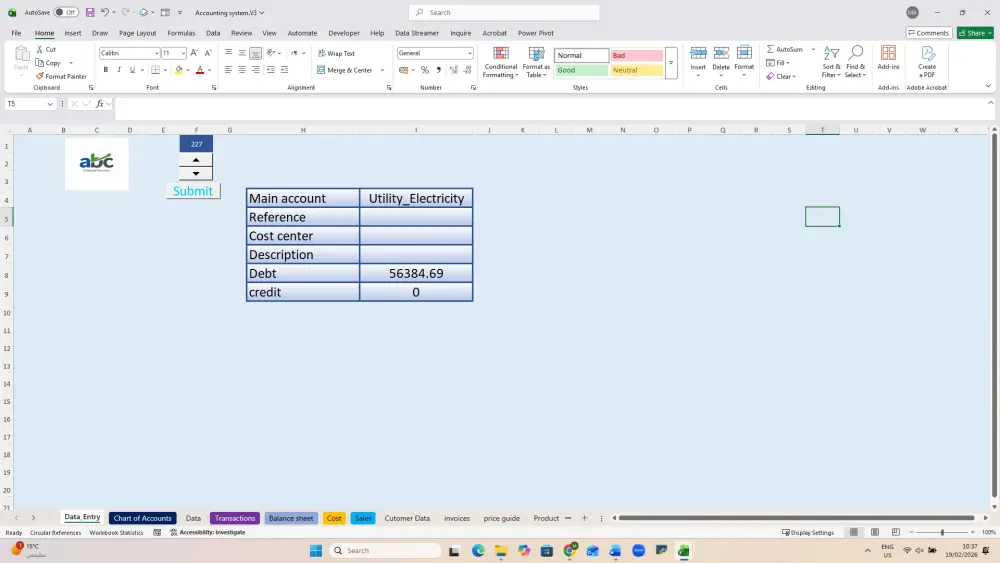Image resolution: width=1000 pixels, height=563 pixels.
Task: Click the Insert cells icon
Action: (x=698, y=54)
